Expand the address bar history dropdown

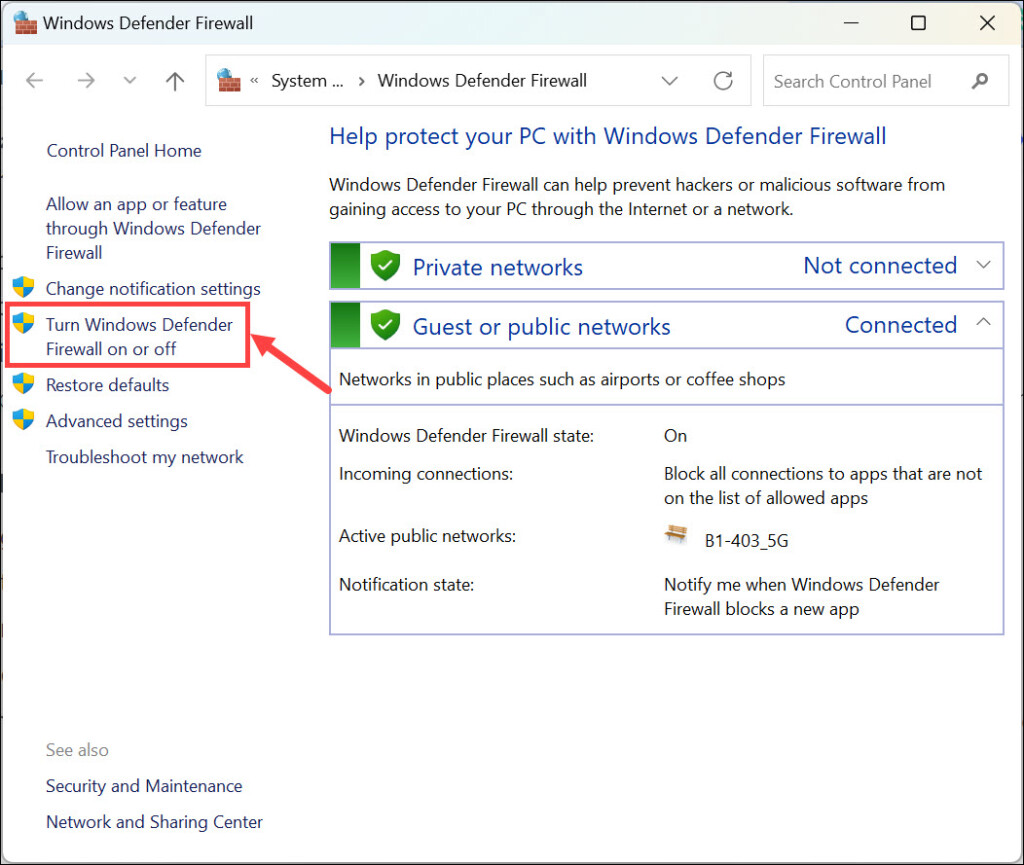(670, 81)
